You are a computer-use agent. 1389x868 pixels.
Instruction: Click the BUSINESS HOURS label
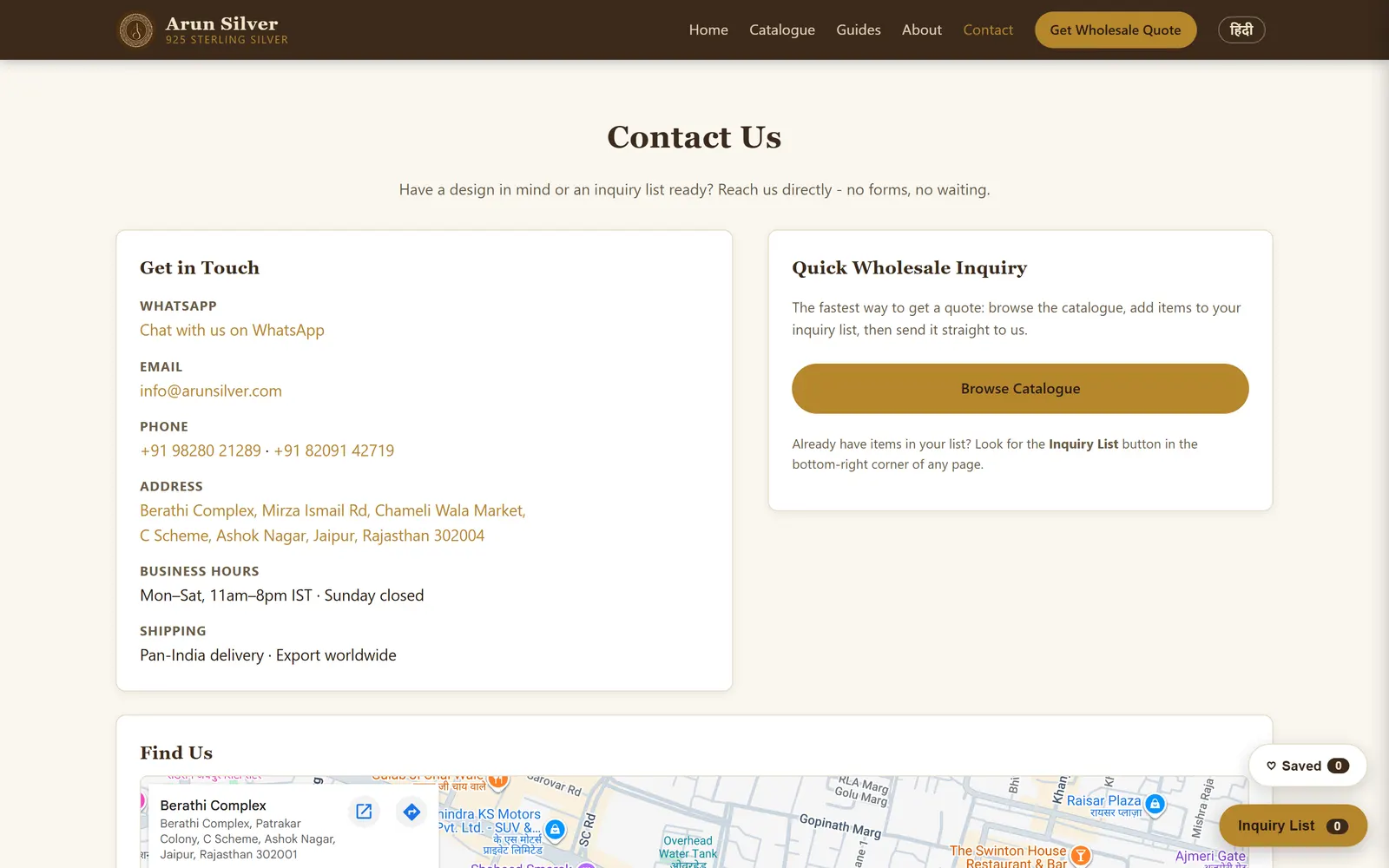pyautogui.click(x=200, y=571)
